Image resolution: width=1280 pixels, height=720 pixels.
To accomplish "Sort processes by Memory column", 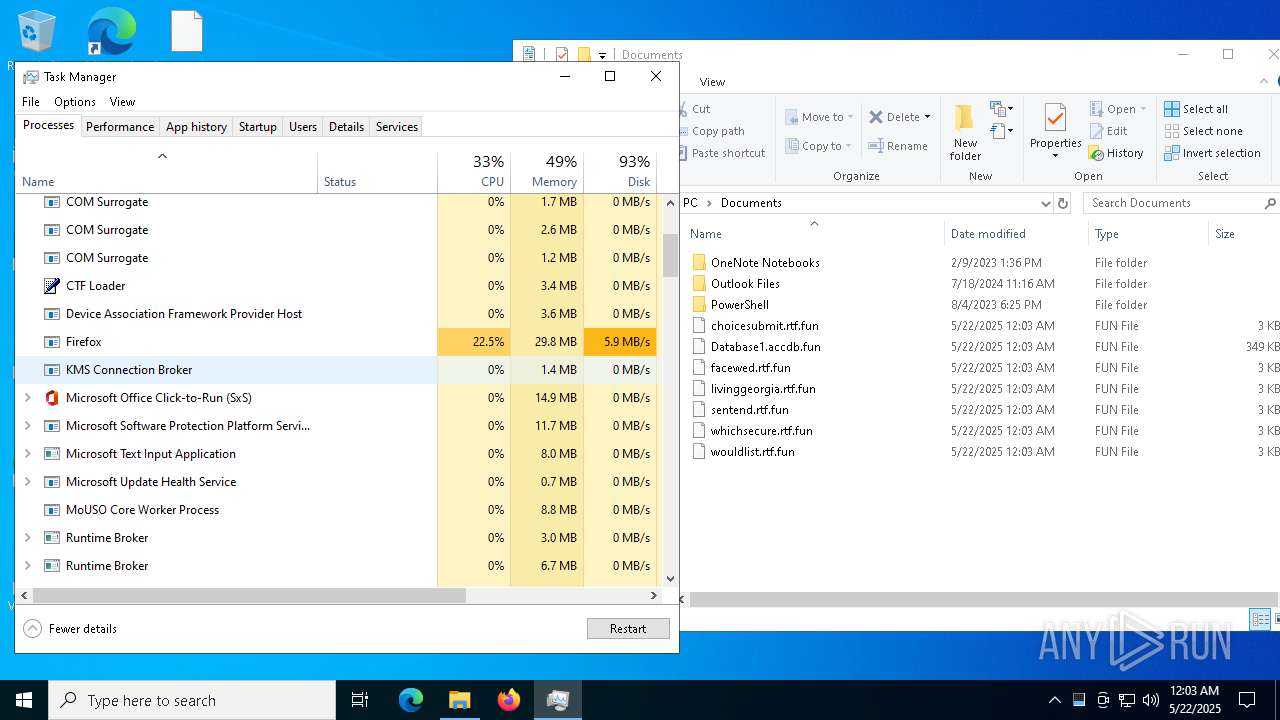I will click(x=547, y=171).
